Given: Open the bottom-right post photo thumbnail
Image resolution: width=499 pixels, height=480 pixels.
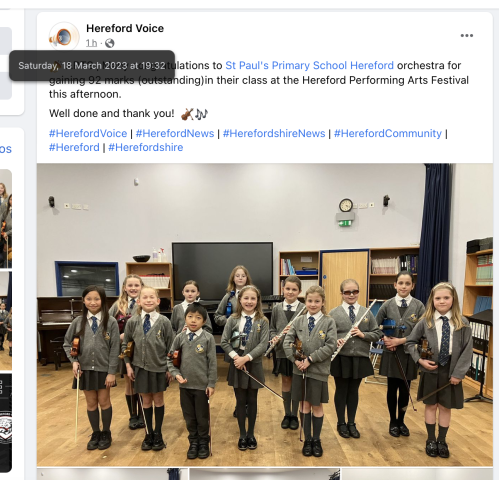Looking at the screenshot, I should pyautogui.click(x=417, y=474).
